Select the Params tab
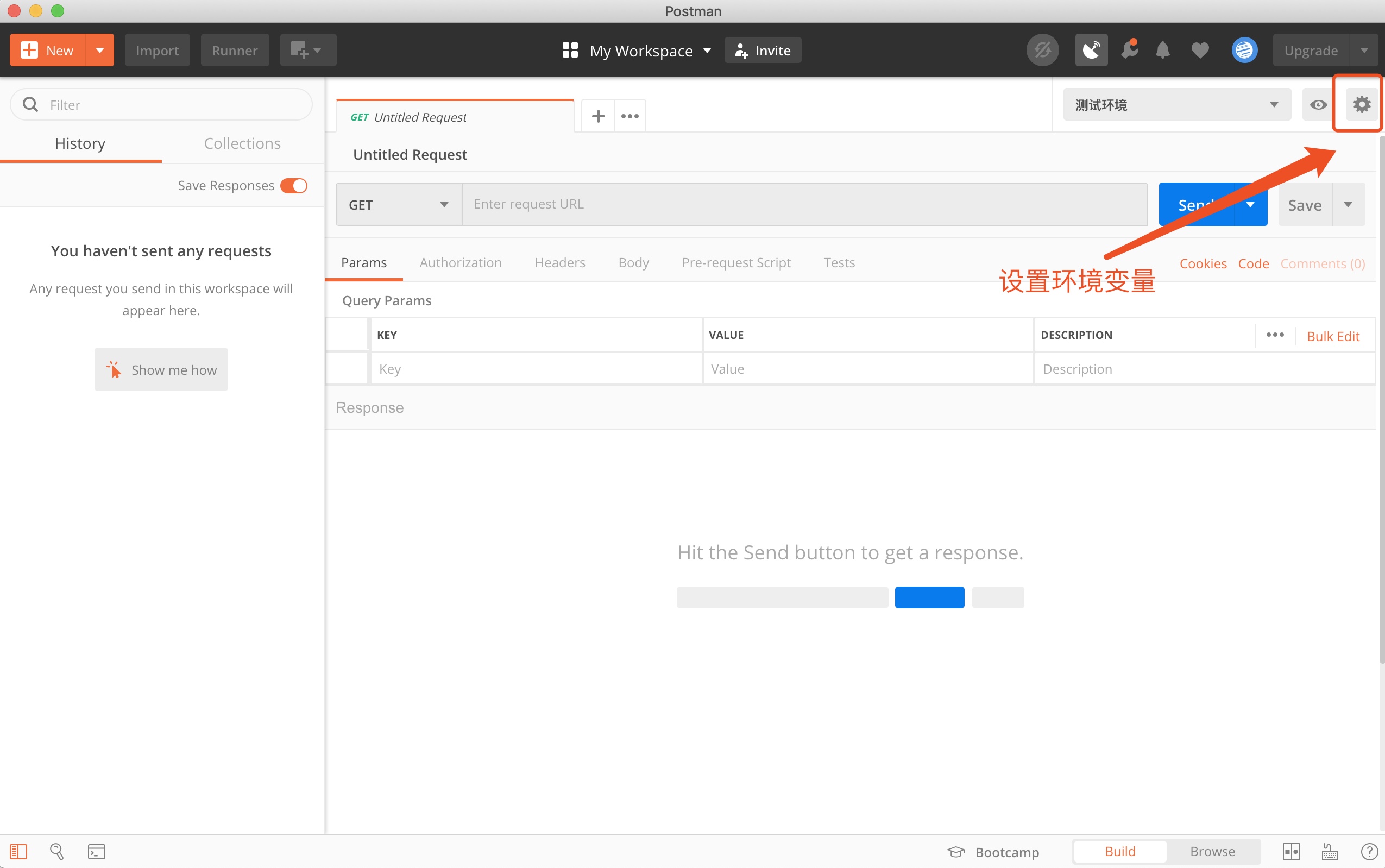Image resolution: width=1385 pixels, height=868 pixels. click(364, 262)
